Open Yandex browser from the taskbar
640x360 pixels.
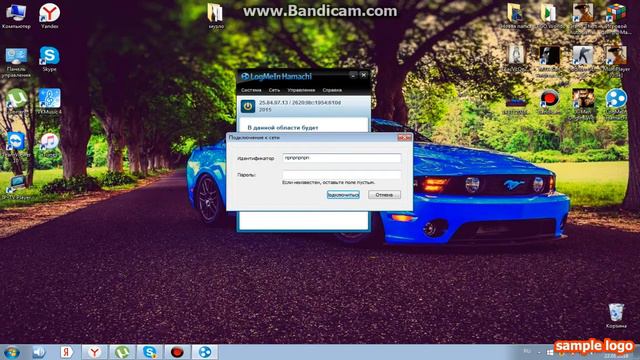coord(94,352)
